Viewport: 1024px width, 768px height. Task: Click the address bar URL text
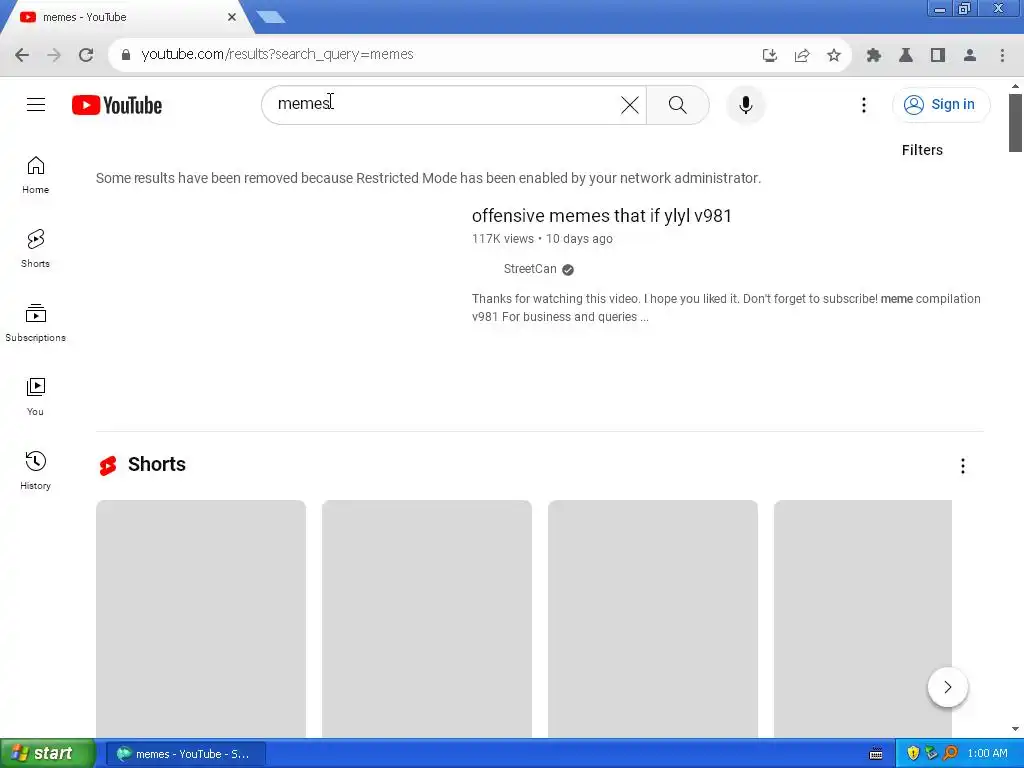[x=277, y=55]
